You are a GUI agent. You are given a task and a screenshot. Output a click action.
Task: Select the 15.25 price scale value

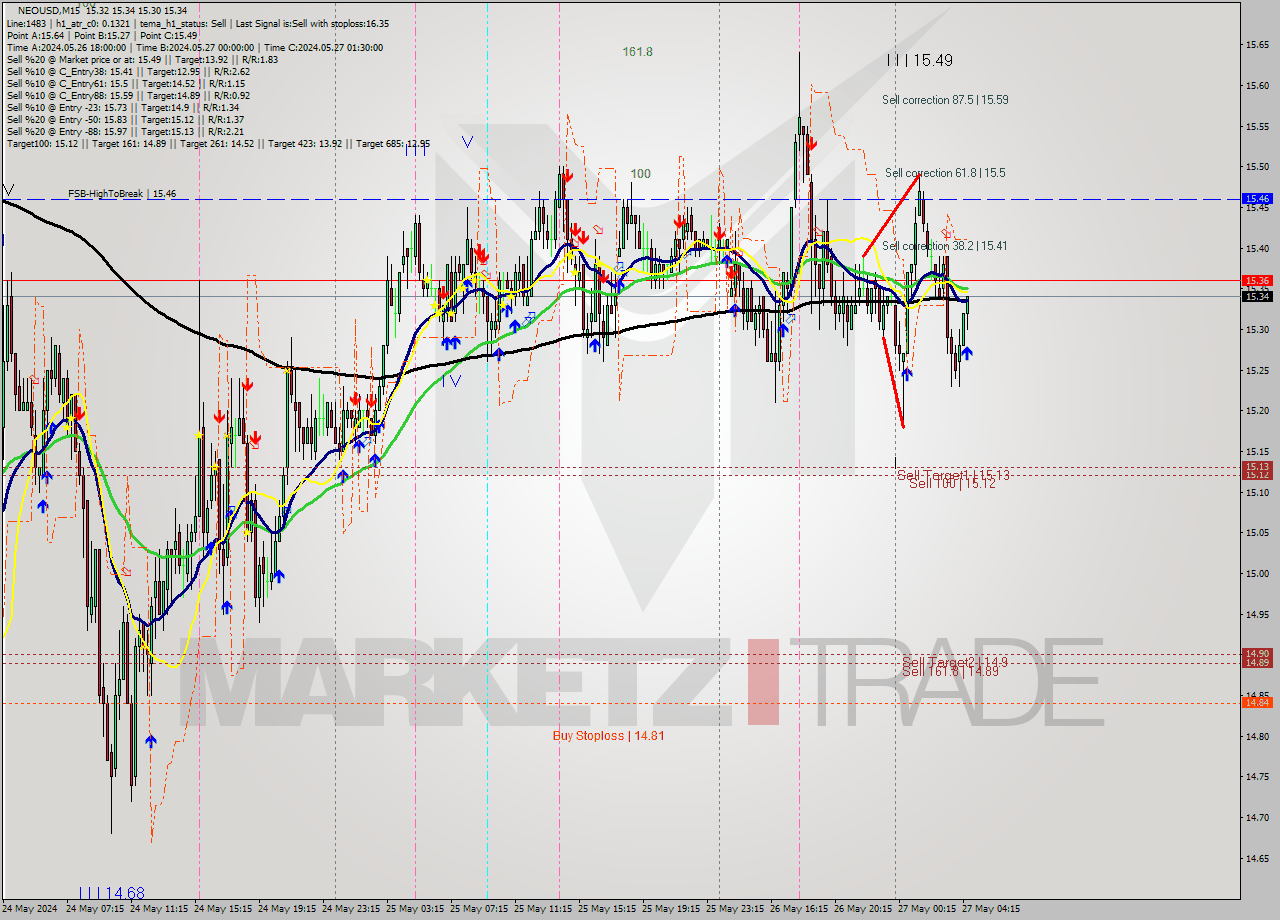pyautogui.click(x=1257, y=370)
